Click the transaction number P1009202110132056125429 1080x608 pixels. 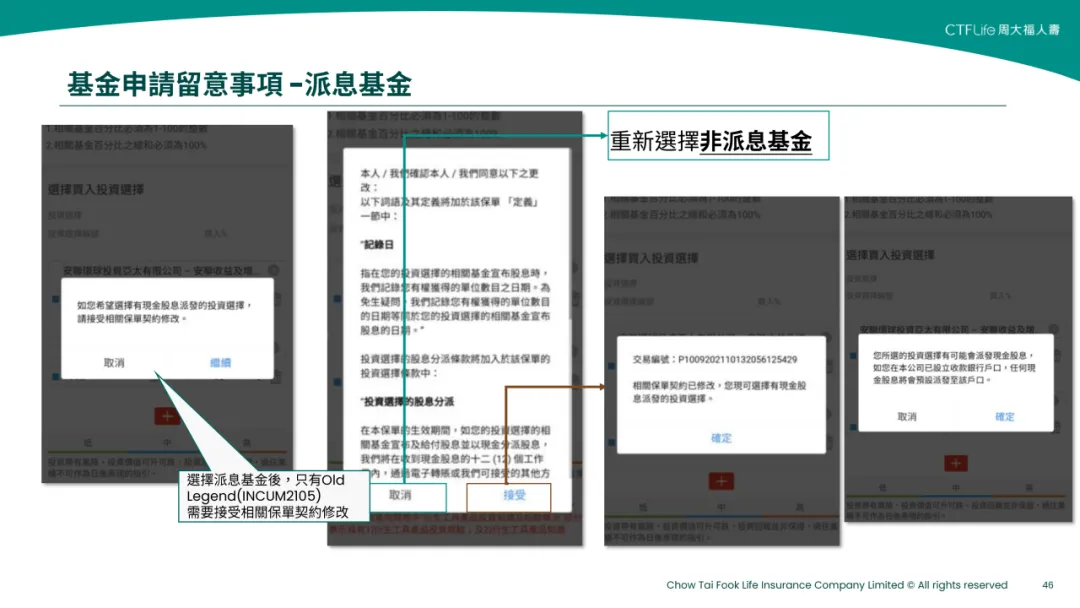[x=737, y=359]
